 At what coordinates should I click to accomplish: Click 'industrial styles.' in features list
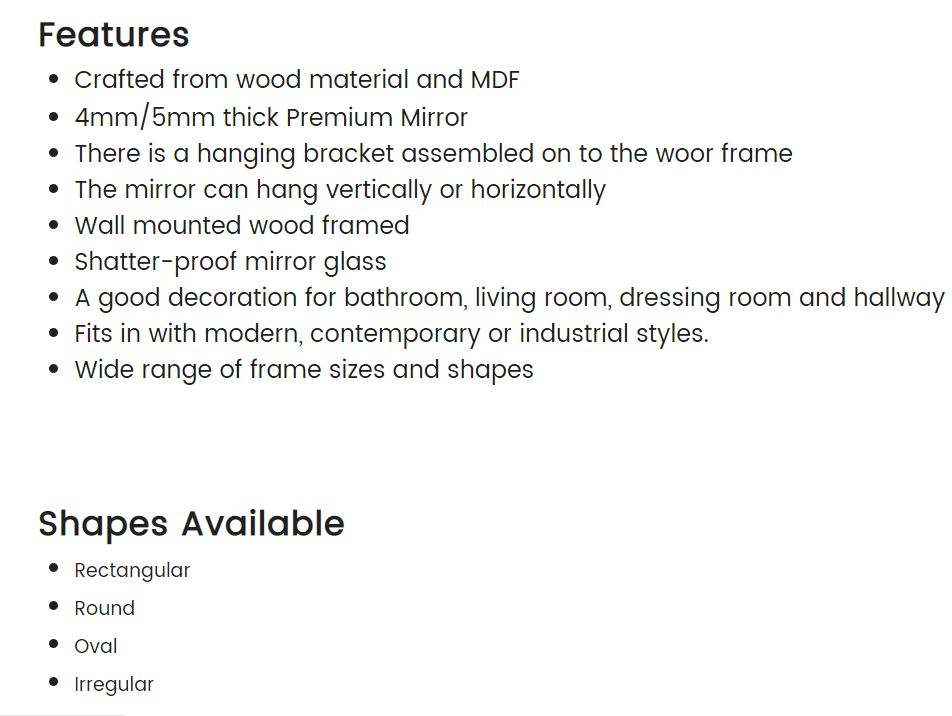[614, 334]
